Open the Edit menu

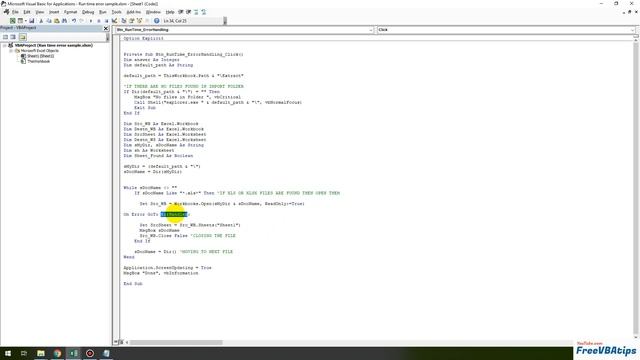(27, 12)
